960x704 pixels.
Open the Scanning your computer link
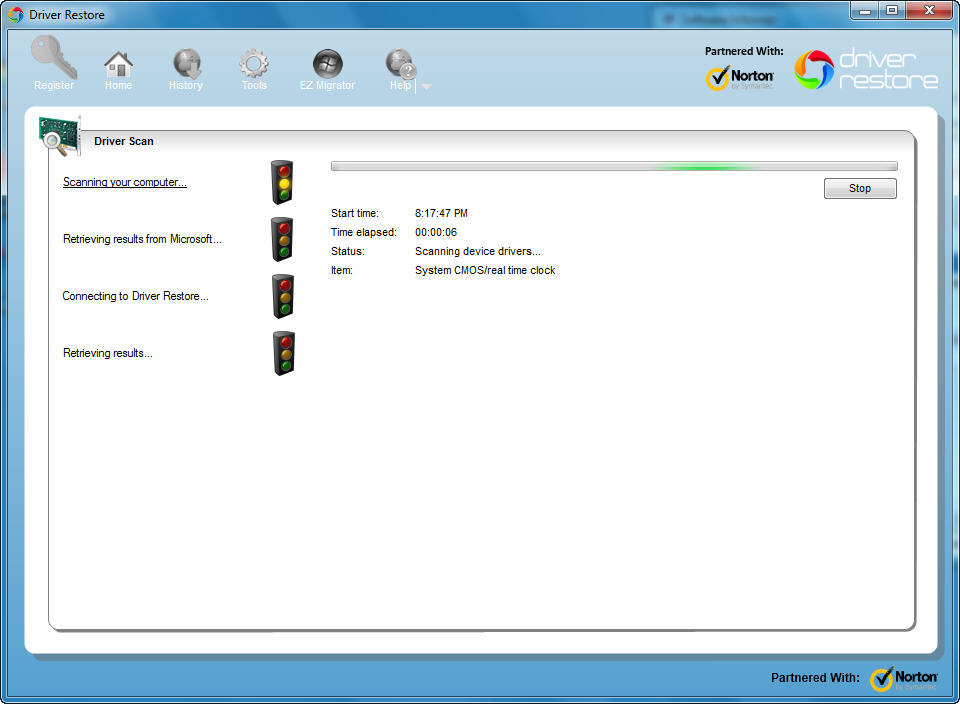tap(124, 182)
